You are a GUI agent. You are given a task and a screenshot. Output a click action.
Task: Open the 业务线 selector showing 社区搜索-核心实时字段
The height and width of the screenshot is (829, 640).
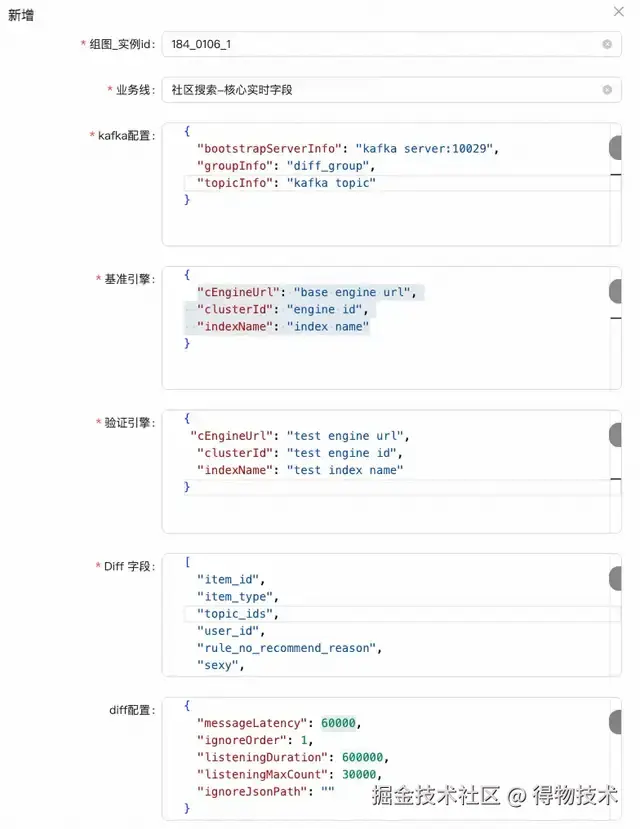pyautogui.click(x=380, y=89)
